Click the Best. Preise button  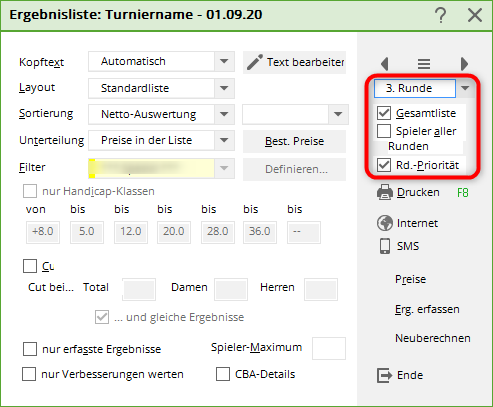(294, 141)
